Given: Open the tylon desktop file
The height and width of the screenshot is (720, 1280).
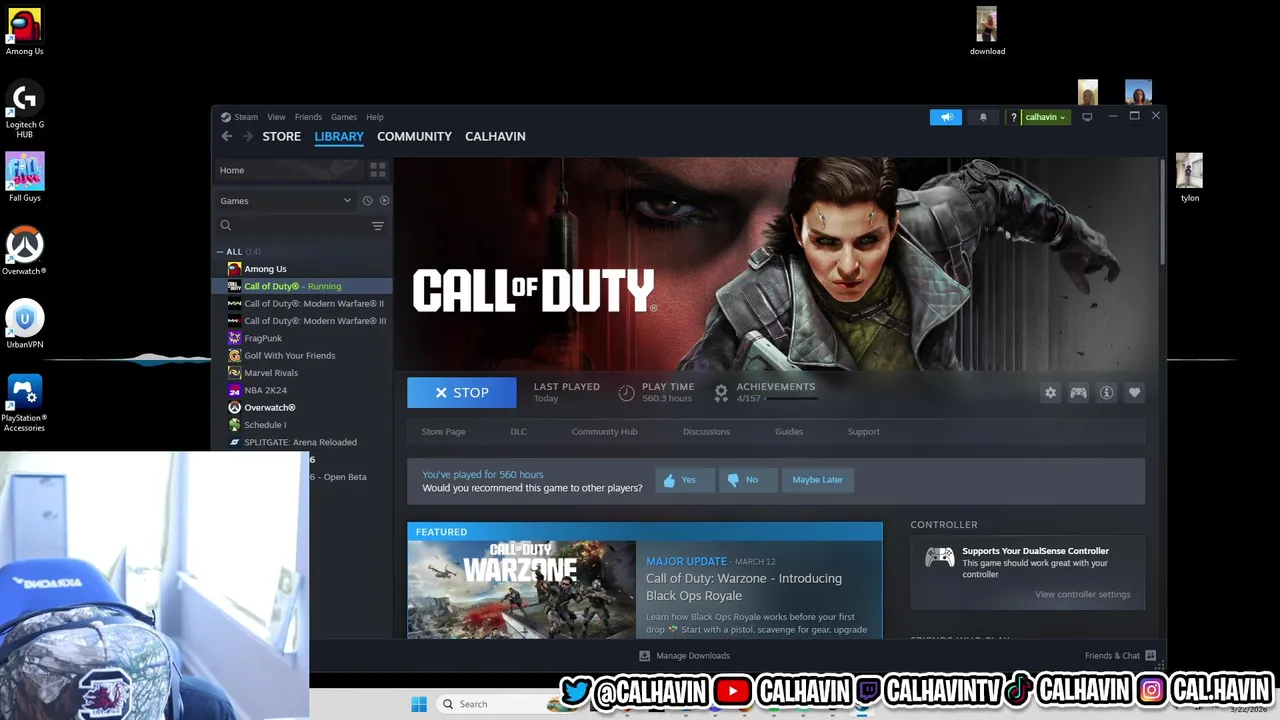Looking at the screenshot, I should pyautogui.click(x=1189, y=177).
